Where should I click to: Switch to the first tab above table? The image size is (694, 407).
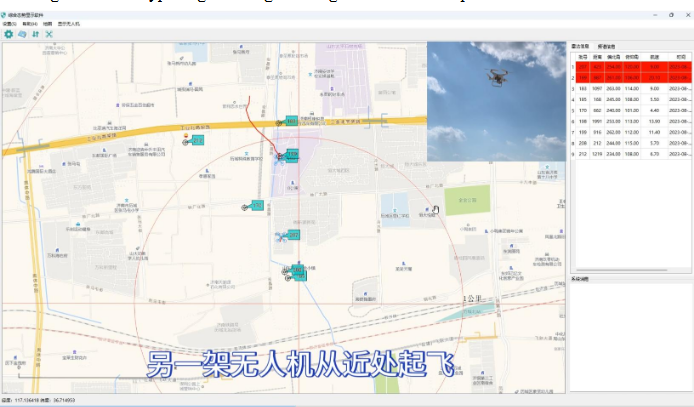tap(579, 46)
